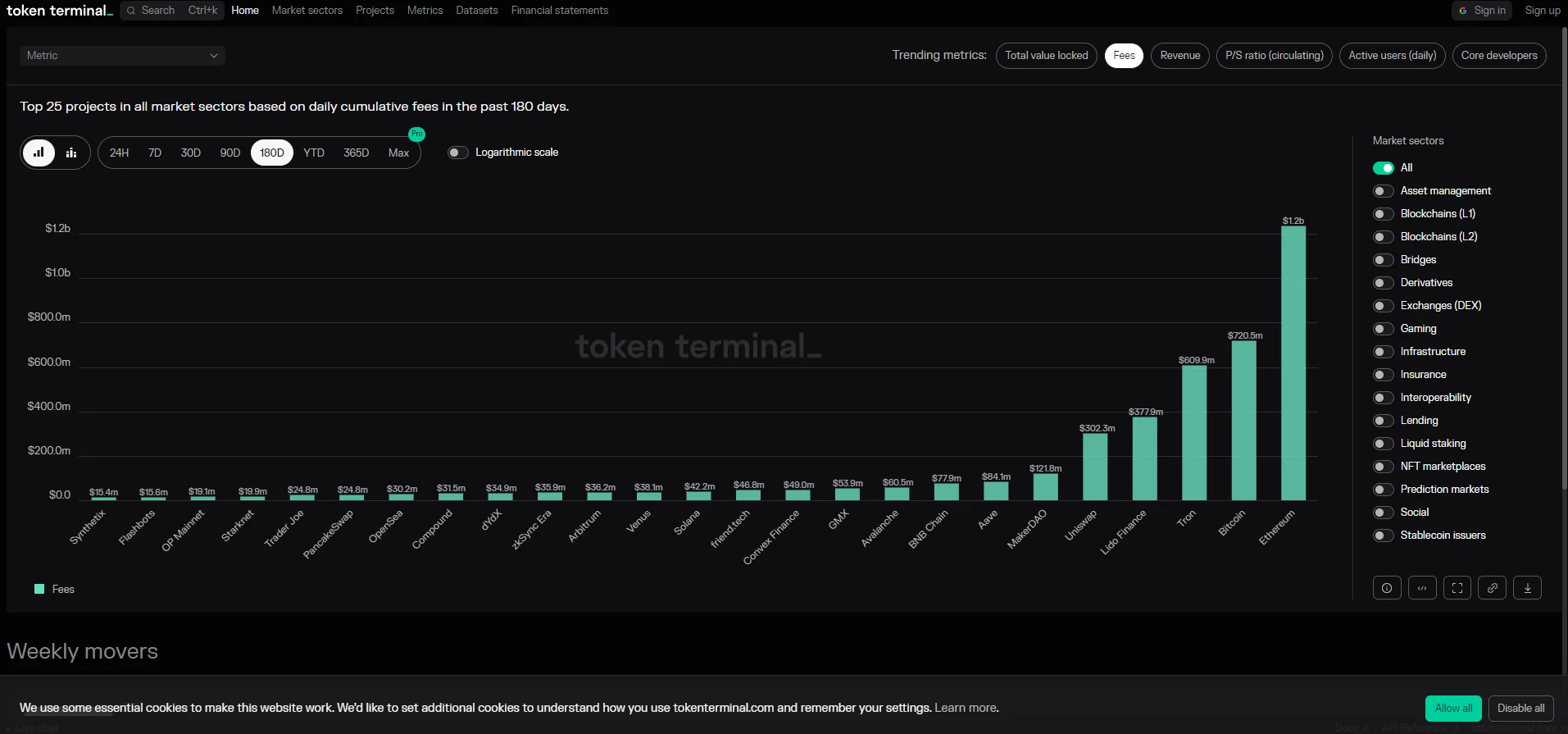Select the 30D time range
The width and height of the screenshot is (1568, 734).
click(x=191, y=153)
